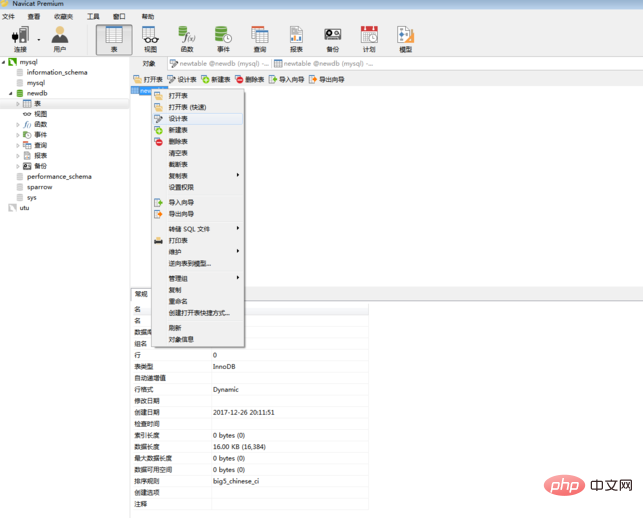
Task: Choose 导入向导 in the context menu
Action: pyautogui.click(x=198, y=203)
